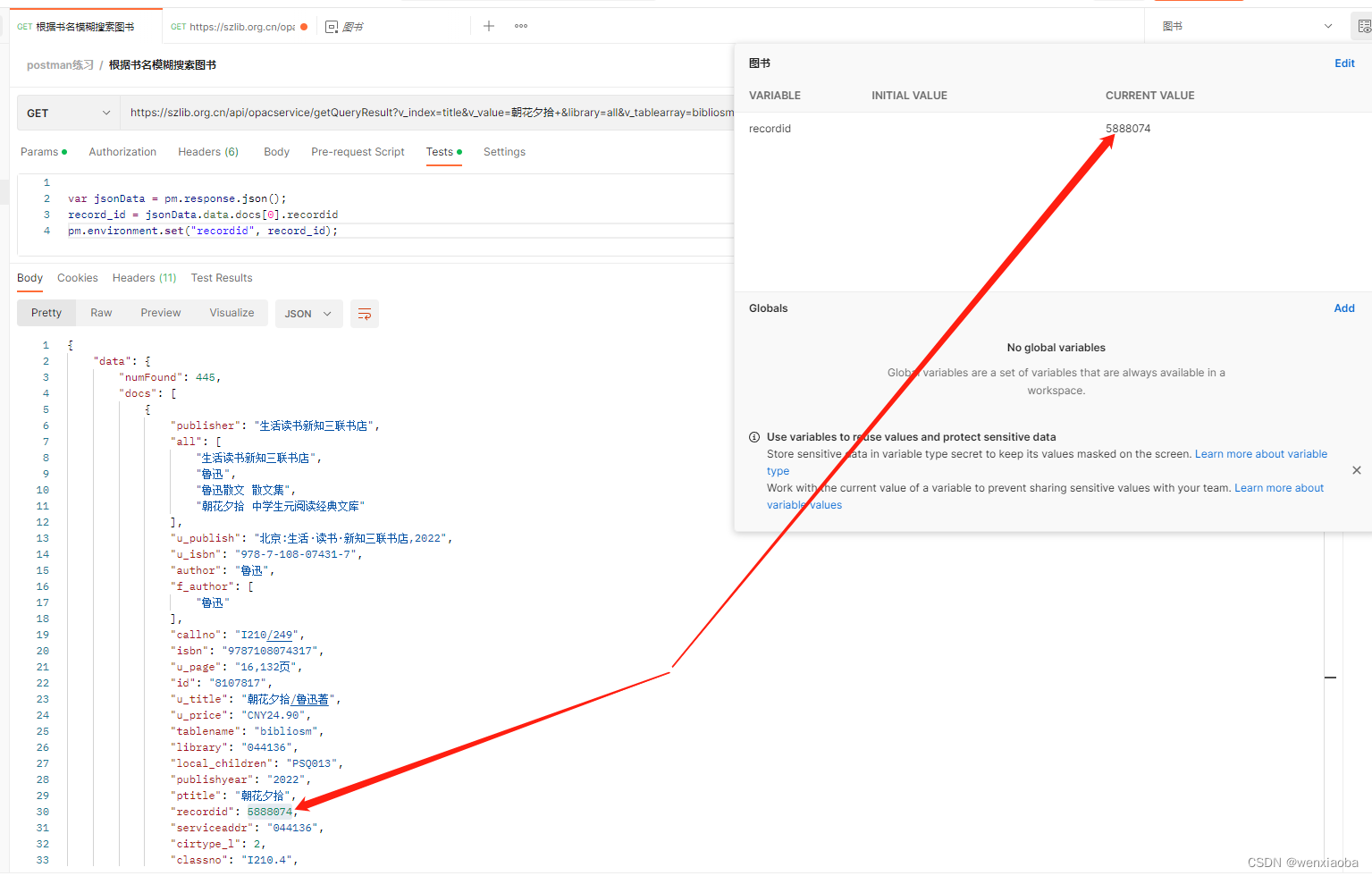Image resolution: width=1372 pixels, height=876 pixels.
Task: Select the Pretty view button
Action: [46, 313]
